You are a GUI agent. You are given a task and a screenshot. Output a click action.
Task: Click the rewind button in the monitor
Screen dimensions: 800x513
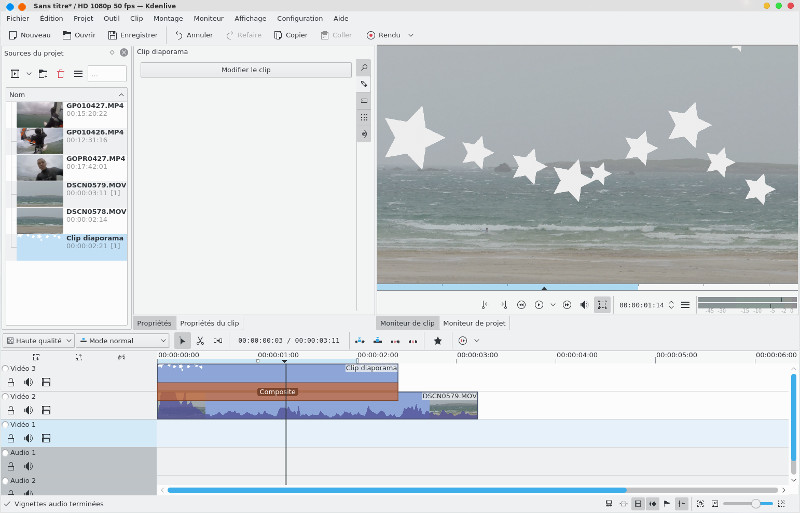pos(521,305)
